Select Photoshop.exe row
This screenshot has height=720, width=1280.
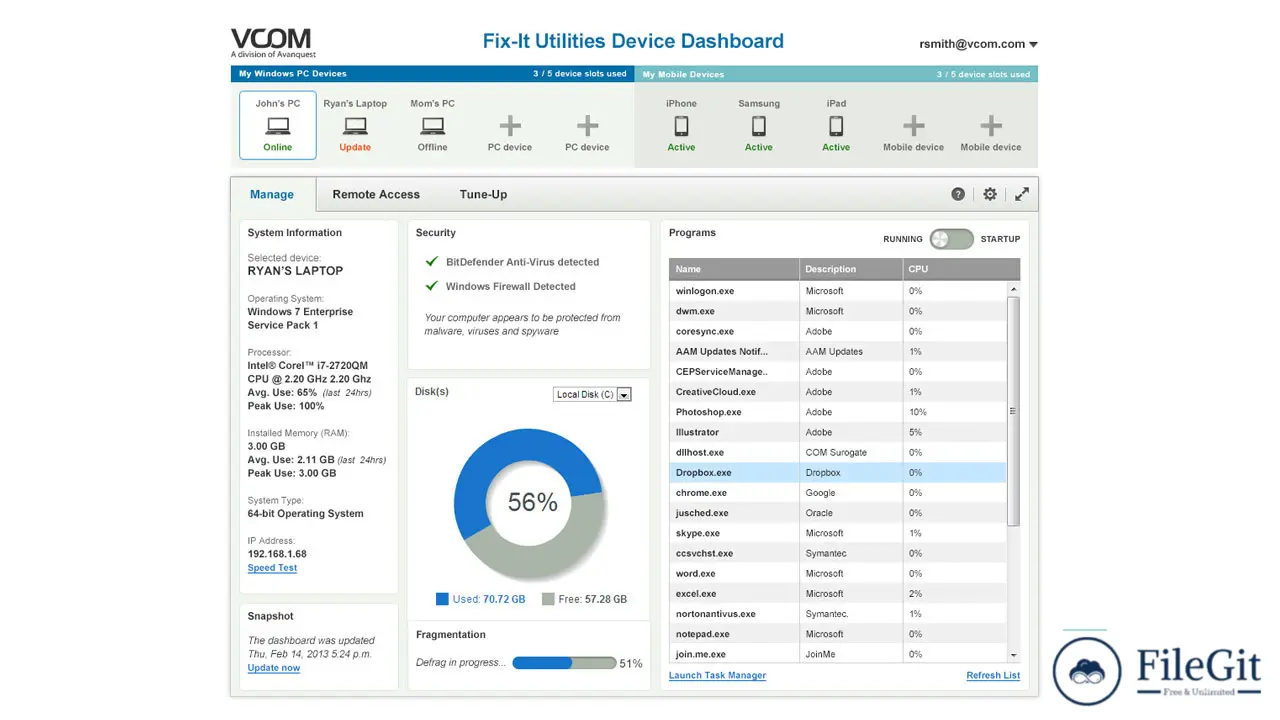click(x=838, y=412)
